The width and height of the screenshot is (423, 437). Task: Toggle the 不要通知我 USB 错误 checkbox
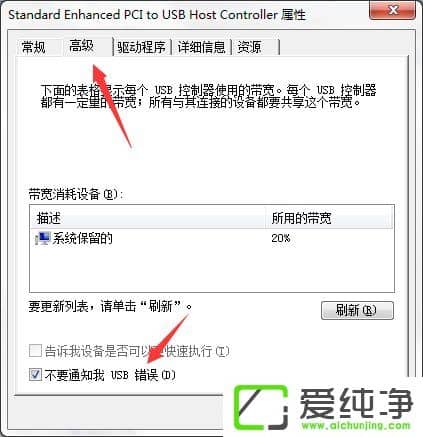(35, 375)
